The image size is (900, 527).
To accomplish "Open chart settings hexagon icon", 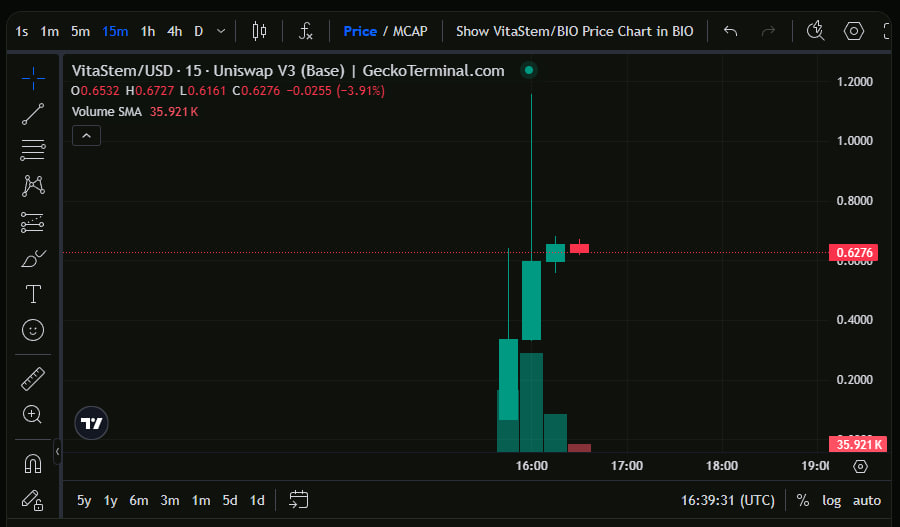I will click(854, 31).
